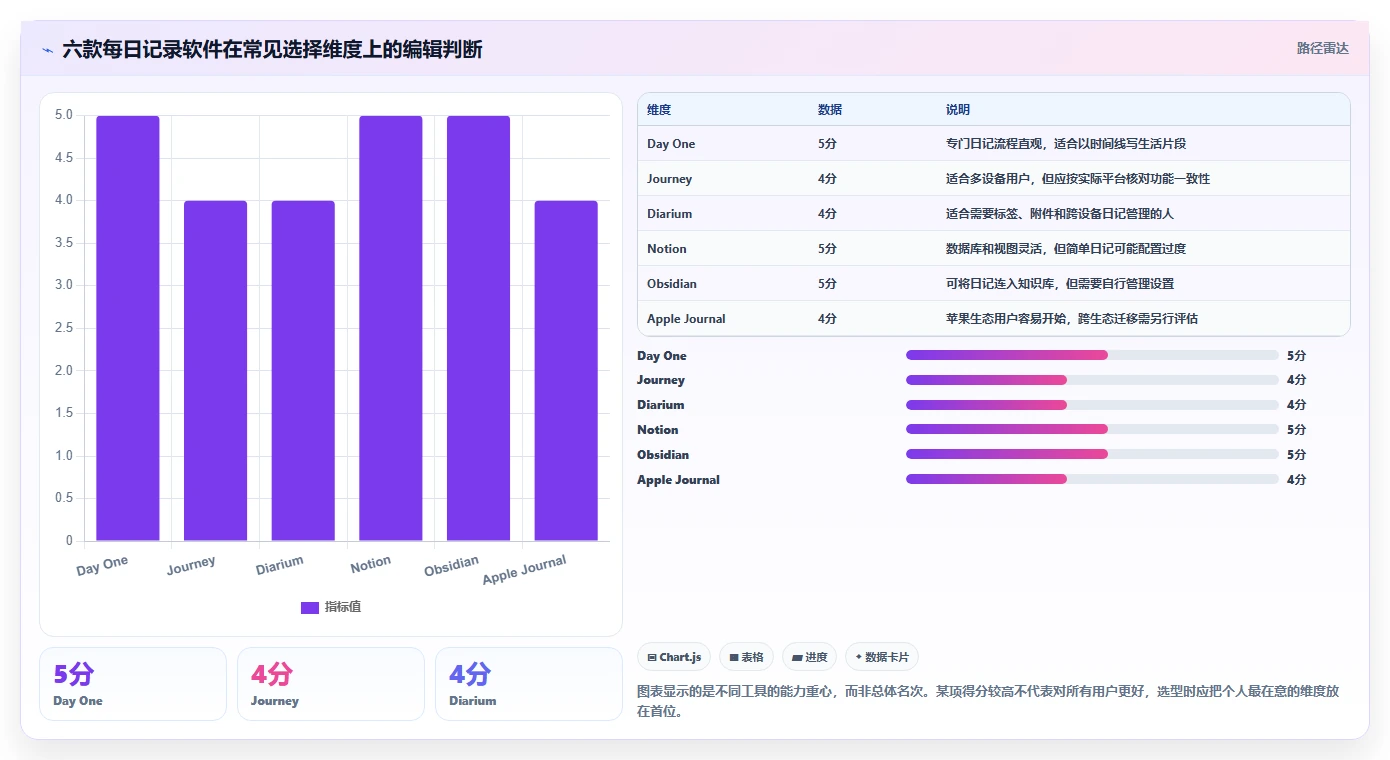Screen dimensions: 1390x760
Task: Click the Apple Journal label in the progress list
Action: pos(678,480)
